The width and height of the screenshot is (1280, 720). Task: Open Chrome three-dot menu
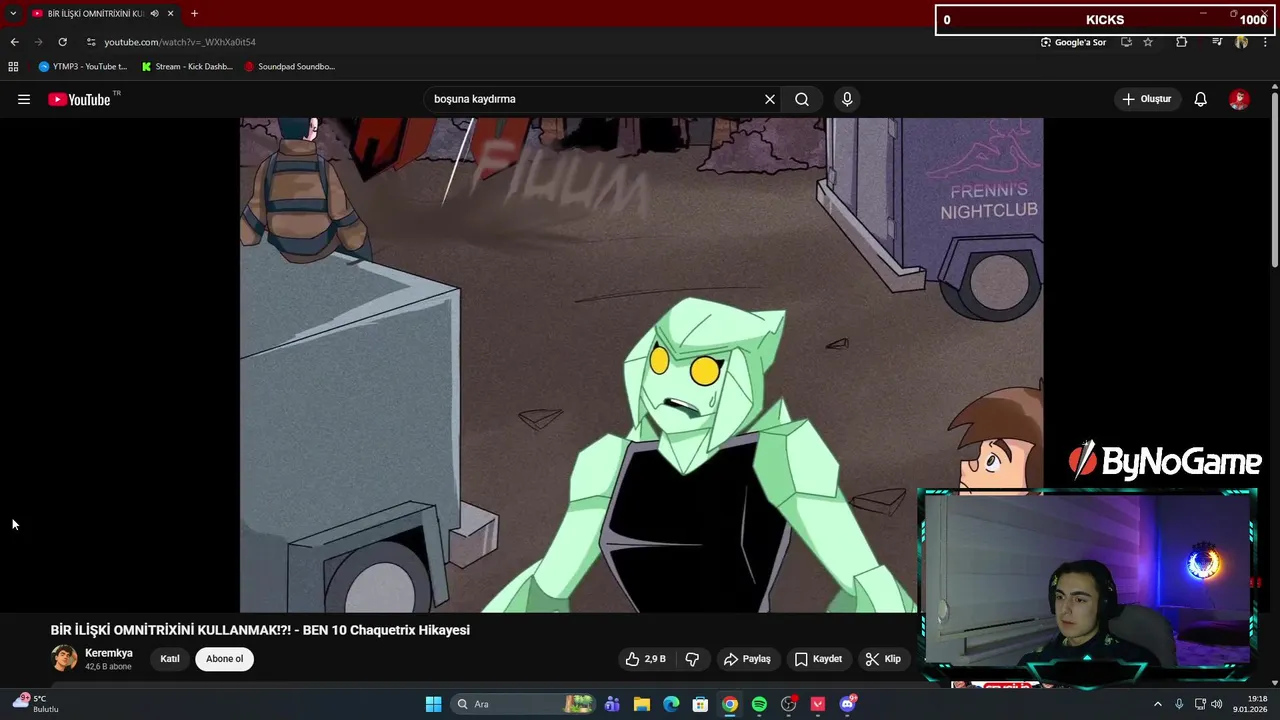coord(1265,42)
